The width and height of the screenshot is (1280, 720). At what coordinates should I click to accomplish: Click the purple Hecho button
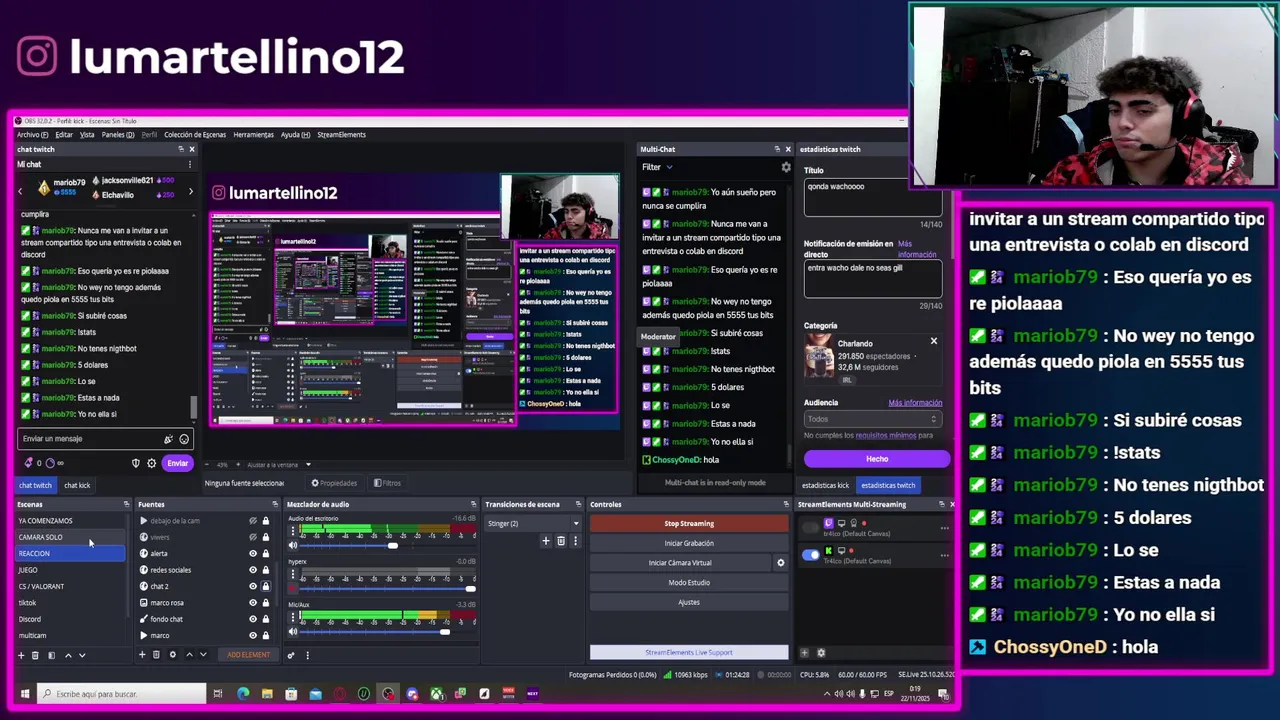877,459
